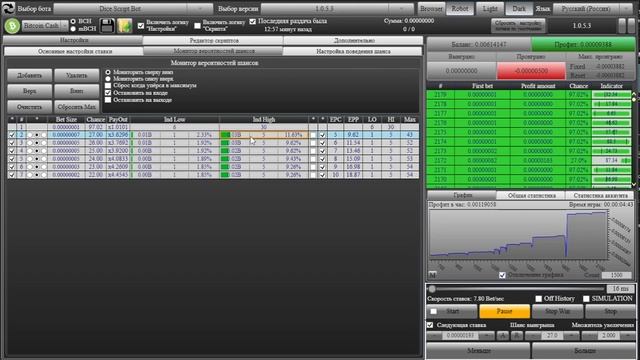Viewport: 640px width, 360px height.
Task: Click the Меньше bet button
Action: (478, 351)
